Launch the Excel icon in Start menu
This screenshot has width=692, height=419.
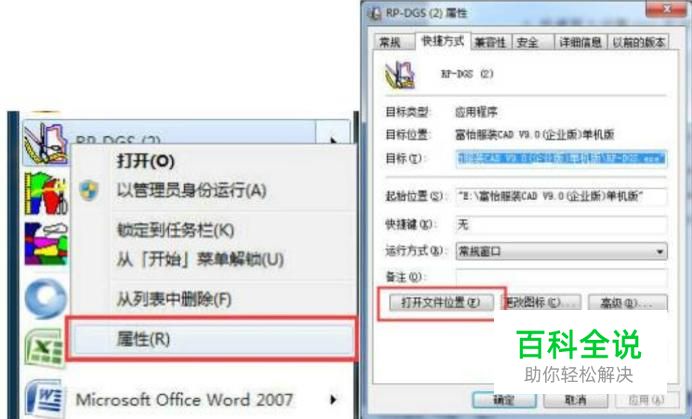tap(45, 348)
